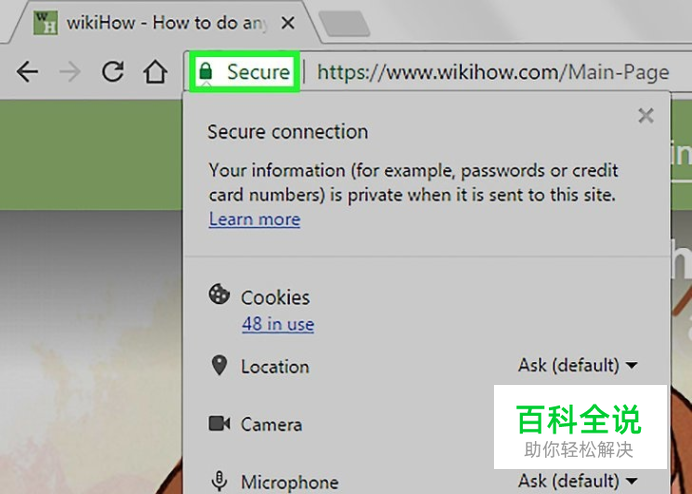692x494 pixels.
Task: Close the Secure connection popup
Action: click(646, 116)
